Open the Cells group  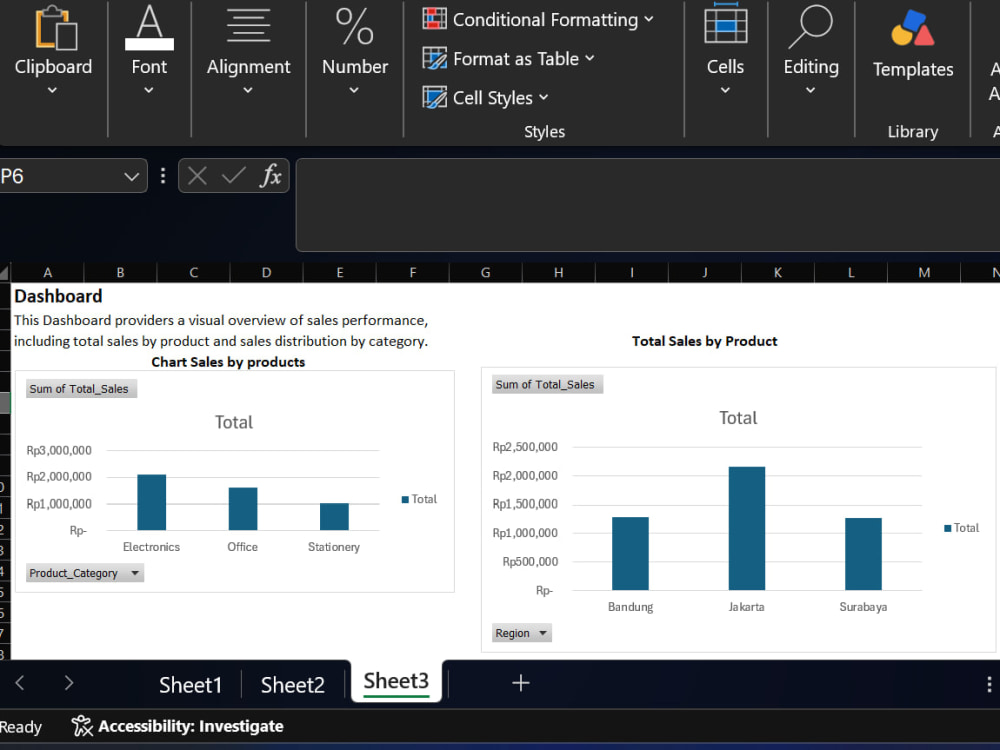coord(725,51)
